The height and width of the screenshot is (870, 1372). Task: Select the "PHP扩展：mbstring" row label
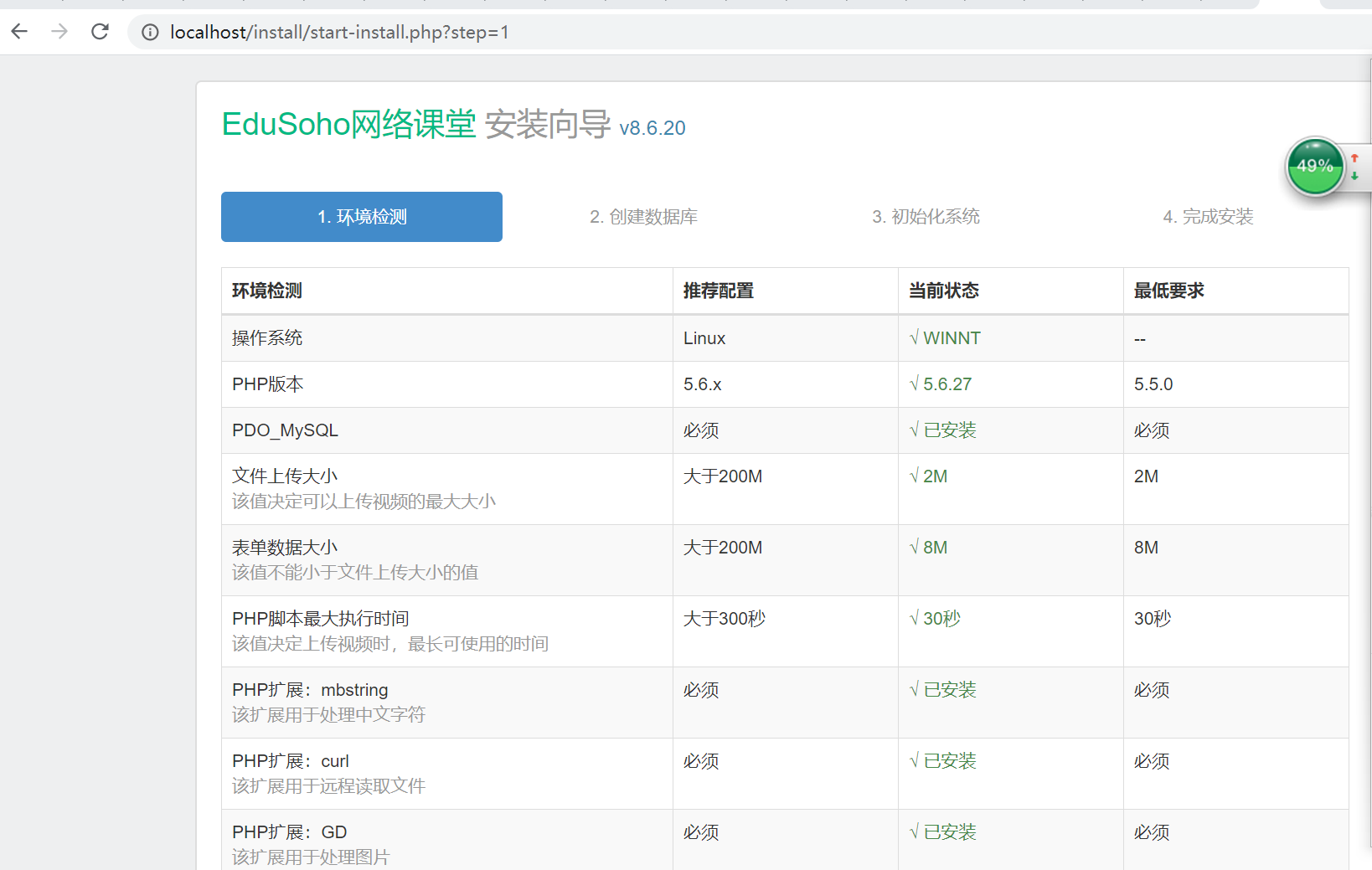[x=310, y=690]
